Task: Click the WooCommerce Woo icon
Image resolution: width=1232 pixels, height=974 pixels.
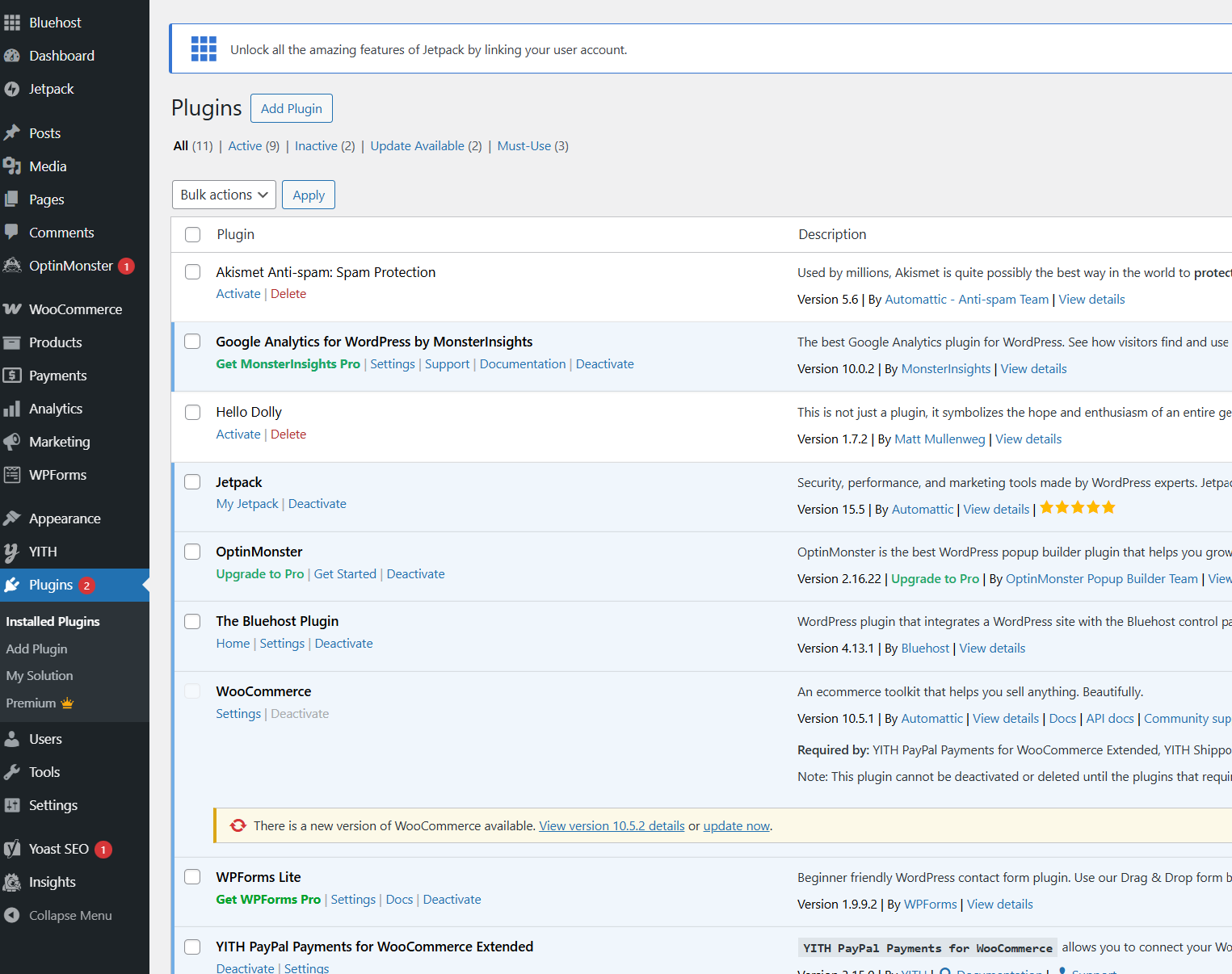Action: point(12,309)
